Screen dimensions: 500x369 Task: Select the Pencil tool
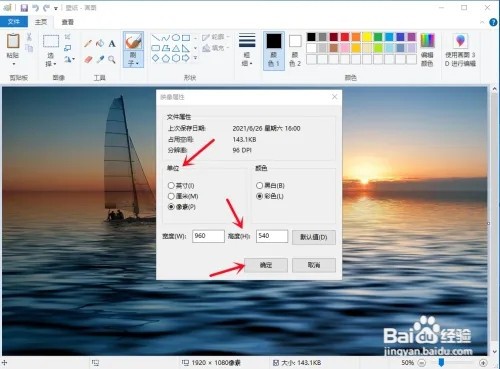88,43
